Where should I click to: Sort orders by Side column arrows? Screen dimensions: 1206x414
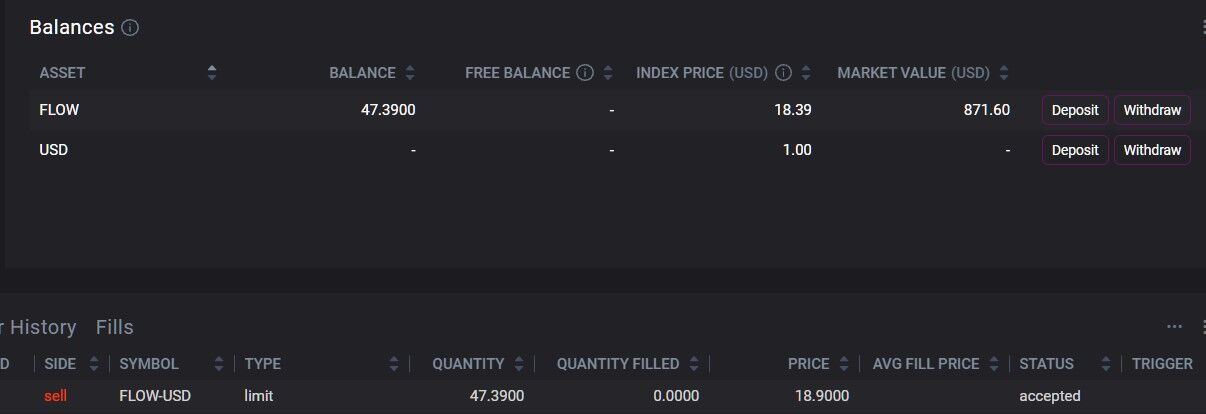pos(94,364)
